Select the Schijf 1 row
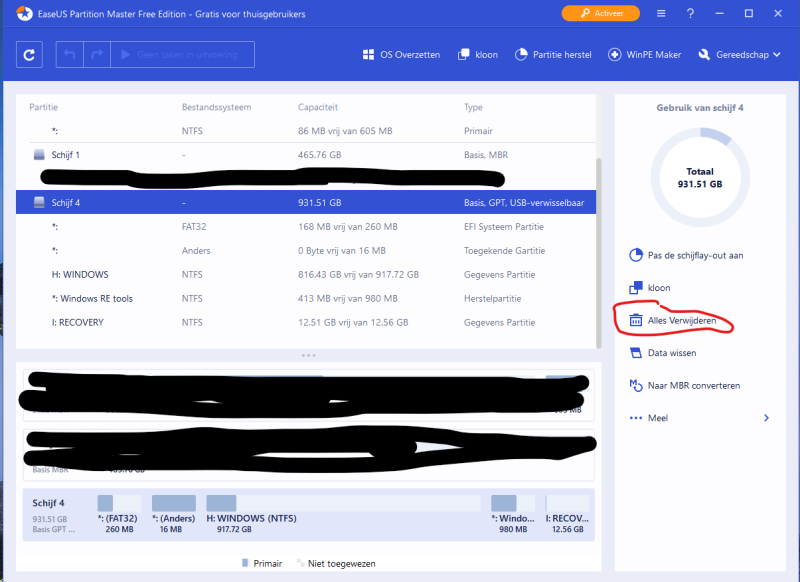This screenshot has width=800, height=582. [306, 155]
